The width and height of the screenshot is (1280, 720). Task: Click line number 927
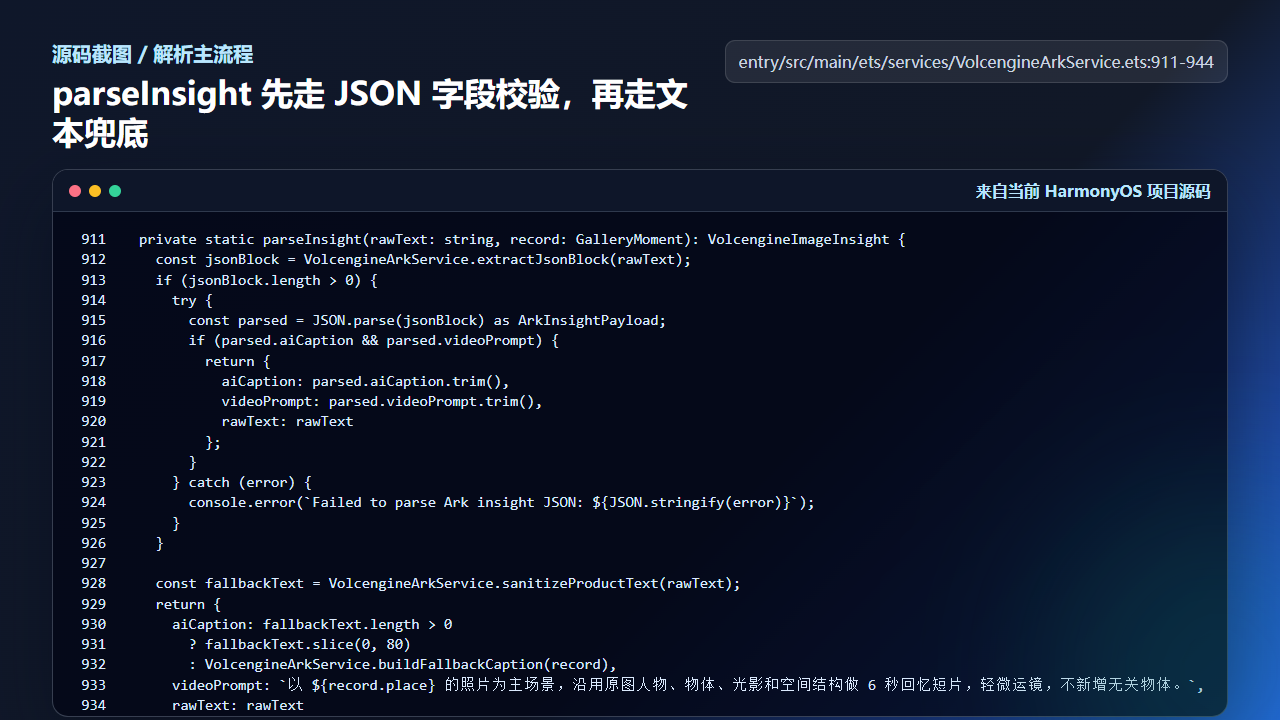tap(94, 563)
